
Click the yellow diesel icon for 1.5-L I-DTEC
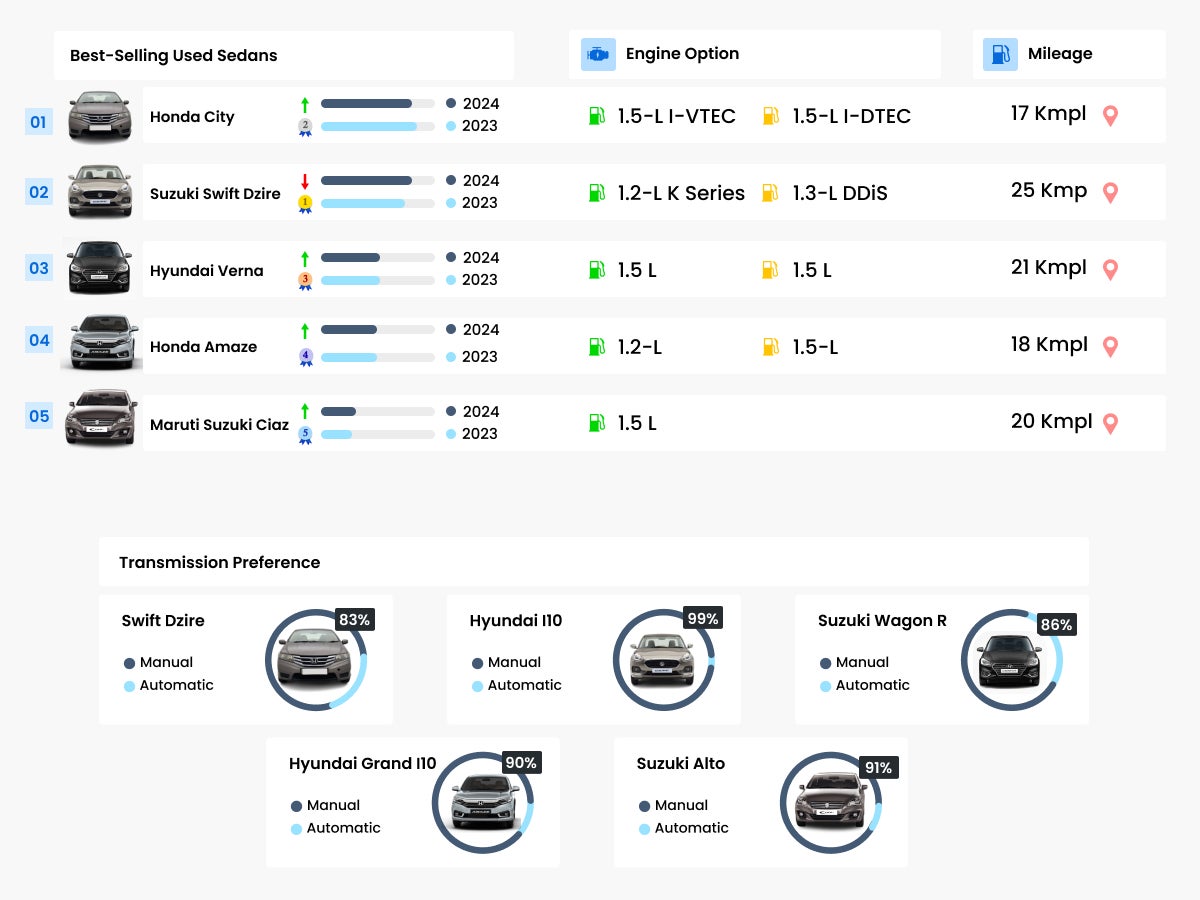coord(770,116)
